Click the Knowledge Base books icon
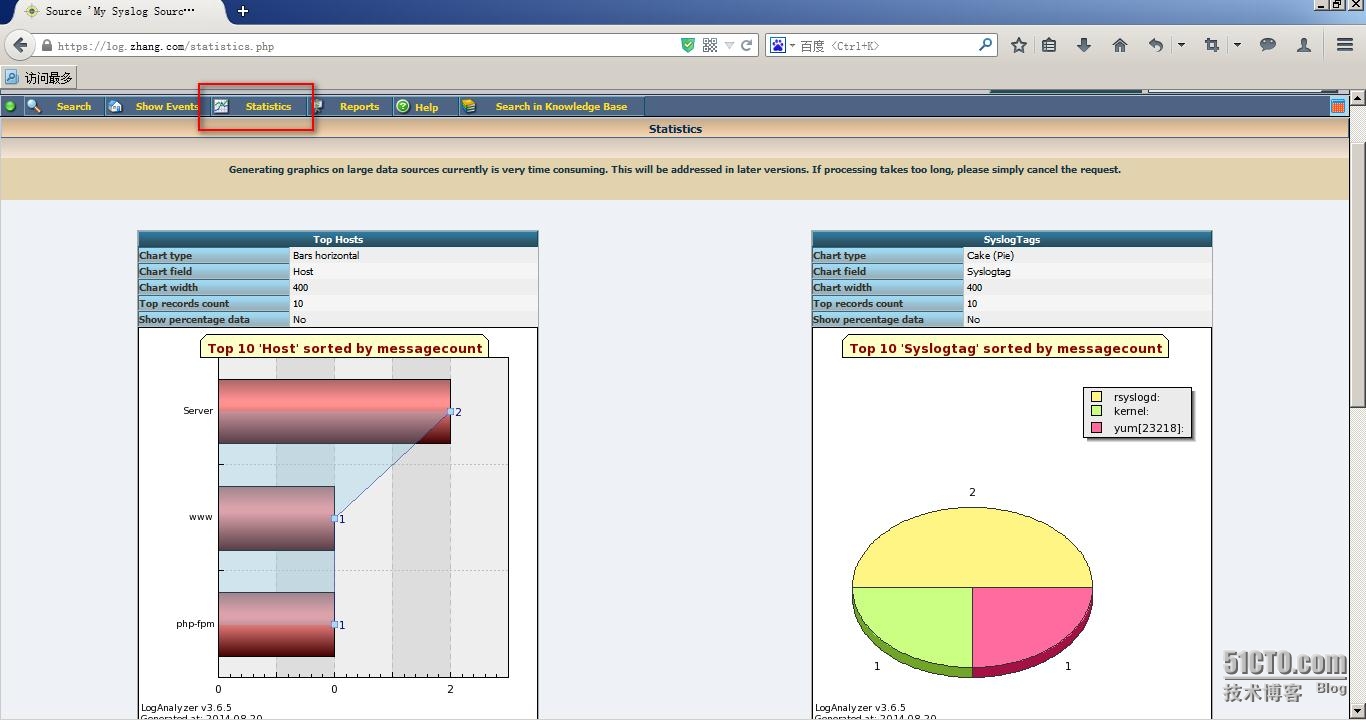Viewport: 1366px width, 721px height. [469, 106]
